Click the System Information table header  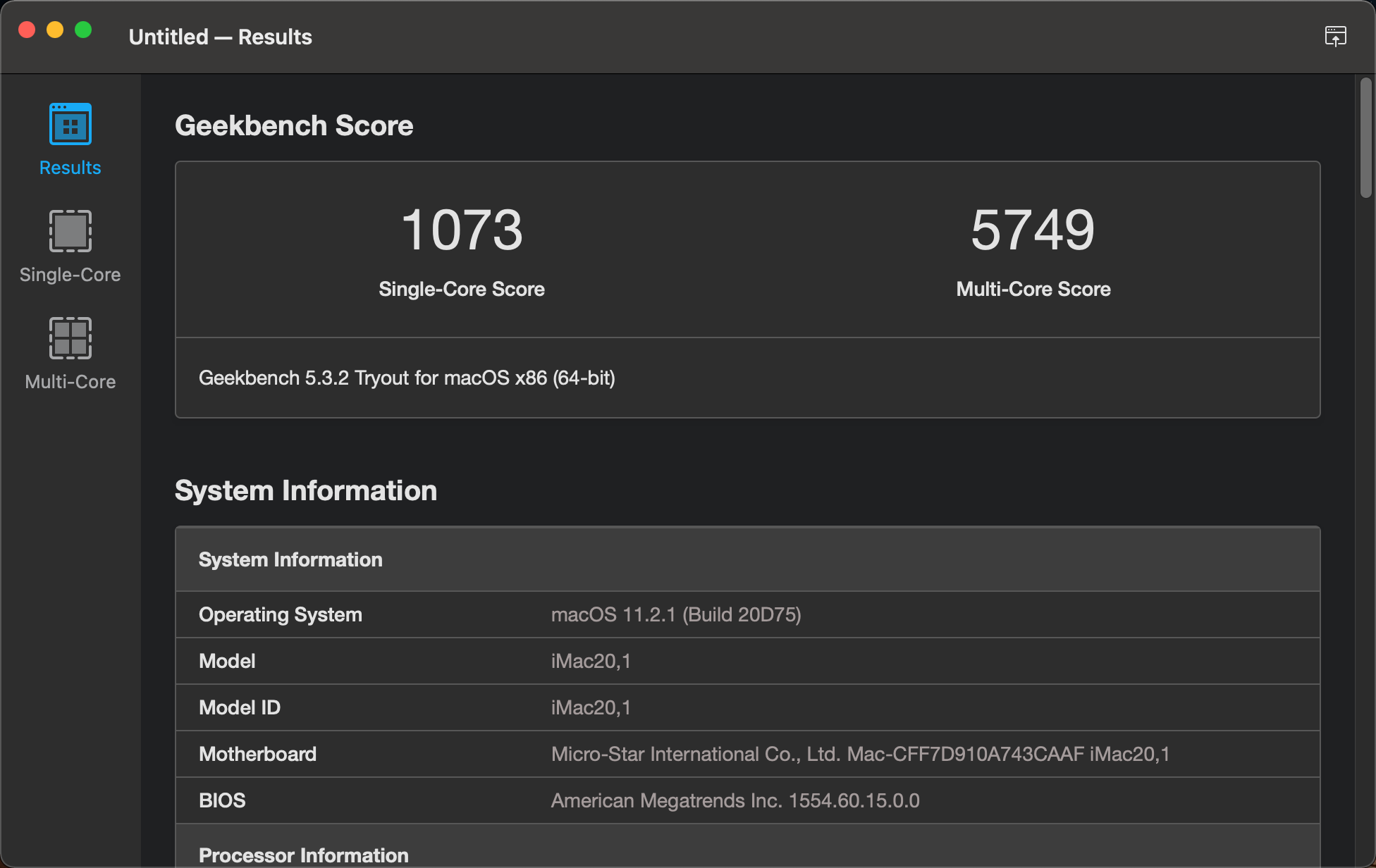pyautogui.click(x=290, y=559)
